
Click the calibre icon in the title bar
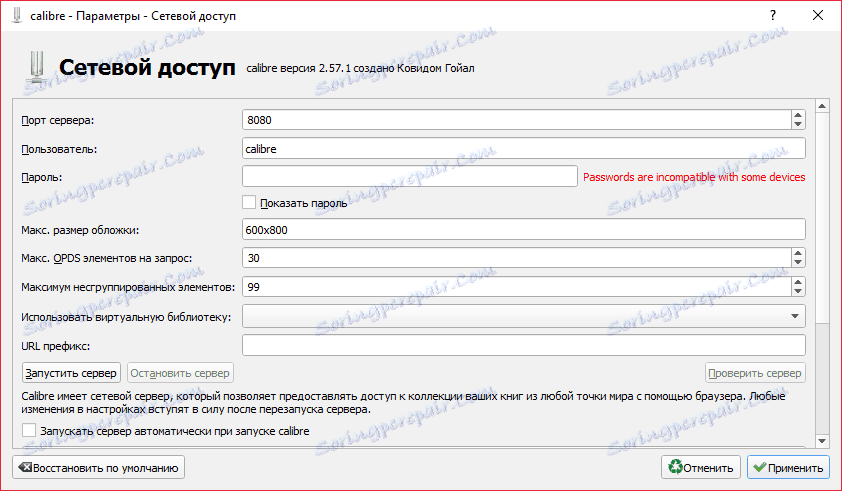17,15
